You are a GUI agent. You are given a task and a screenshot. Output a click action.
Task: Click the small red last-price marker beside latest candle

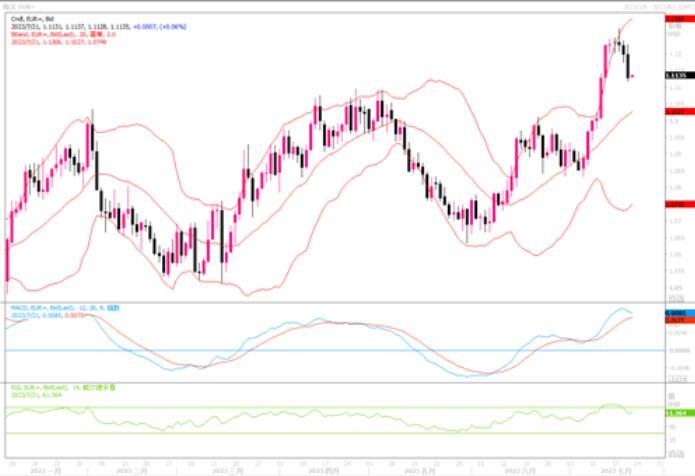(632, 76)
